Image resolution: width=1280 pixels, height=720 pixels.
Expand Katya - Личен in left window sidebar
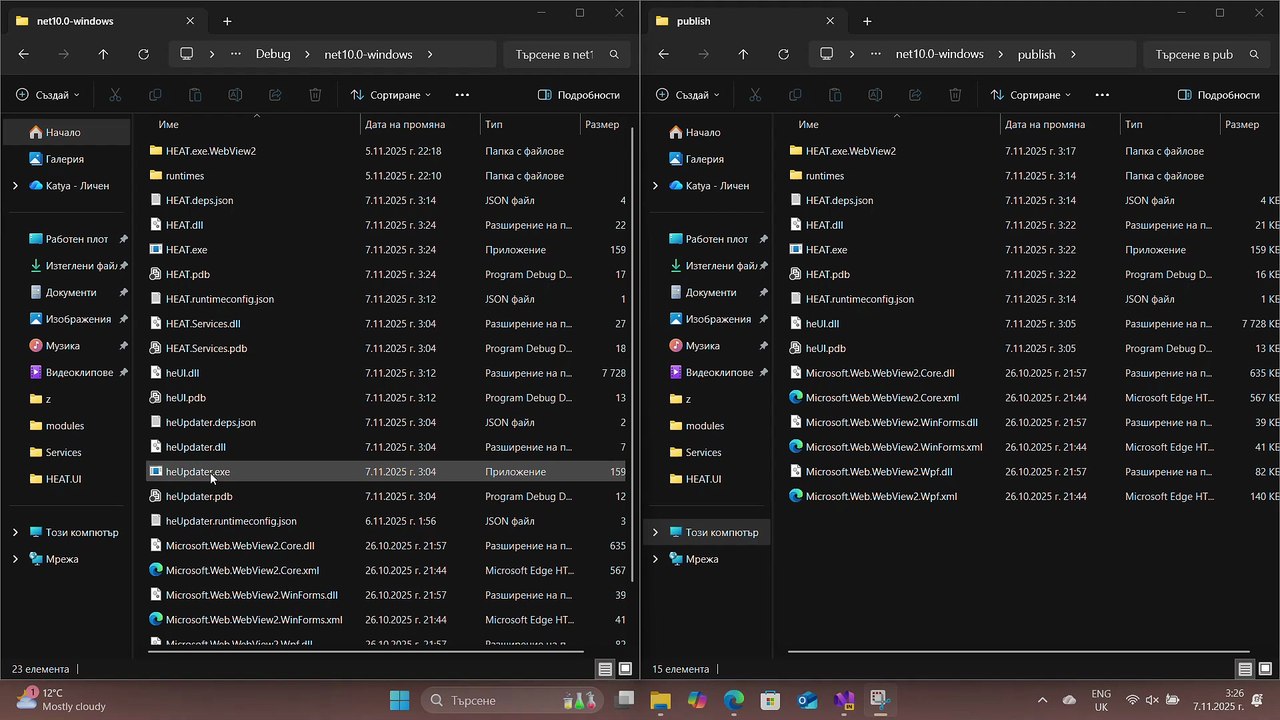click(x=15, y=186)
